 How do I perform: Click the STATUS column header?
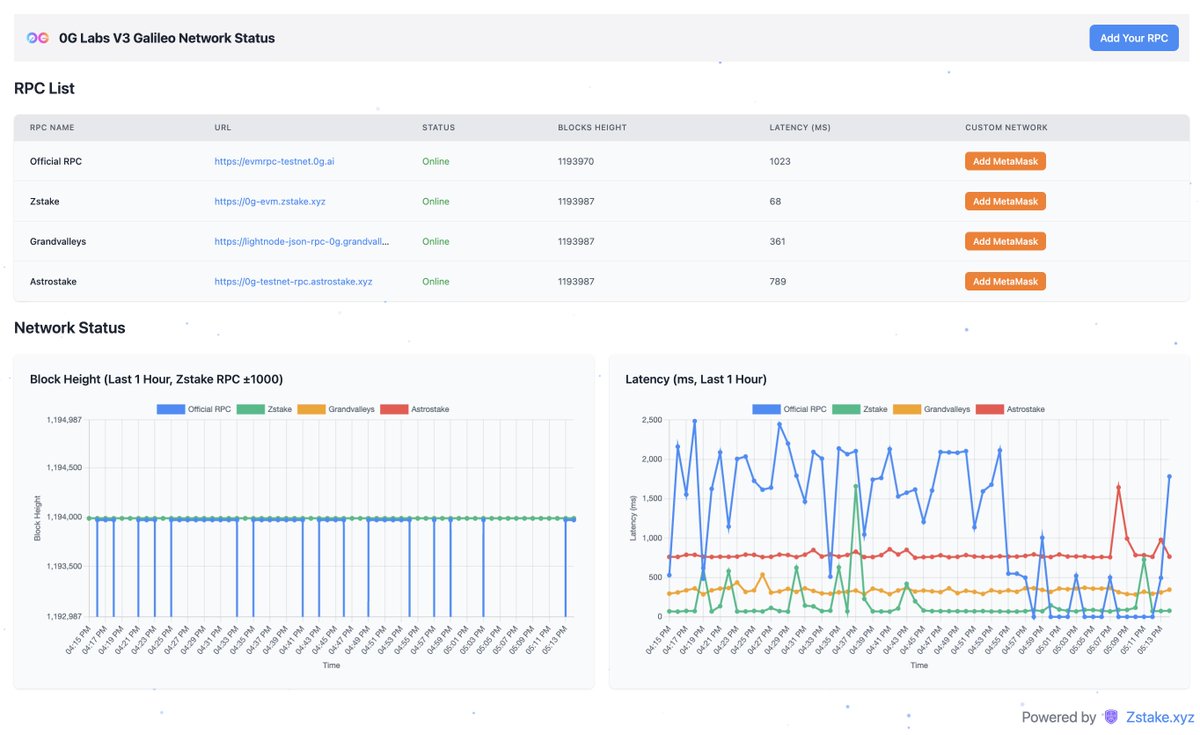pyautogui.click(x=438, y=128)
